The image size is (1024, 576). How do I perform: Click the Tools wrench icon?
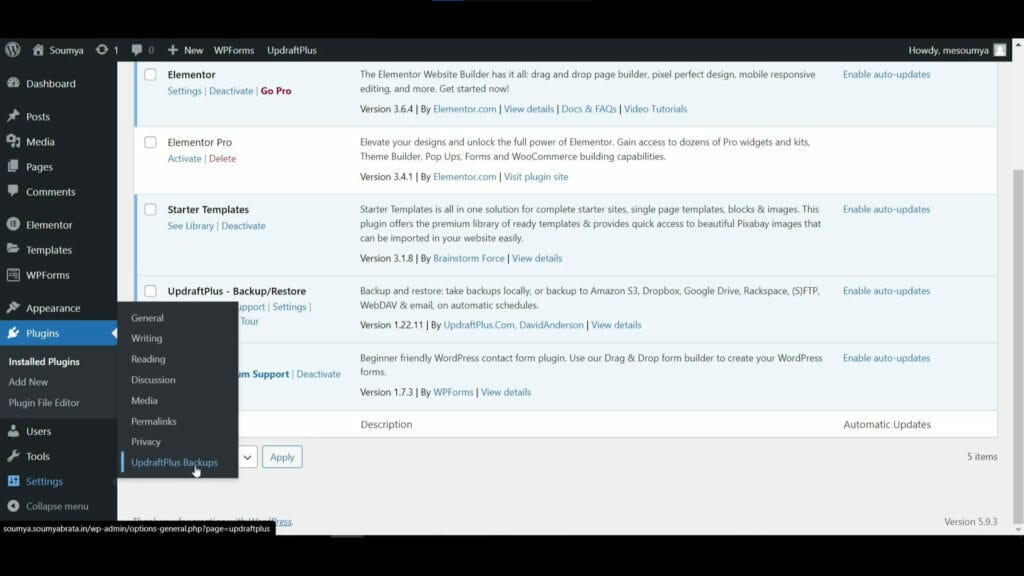(13, 456)
